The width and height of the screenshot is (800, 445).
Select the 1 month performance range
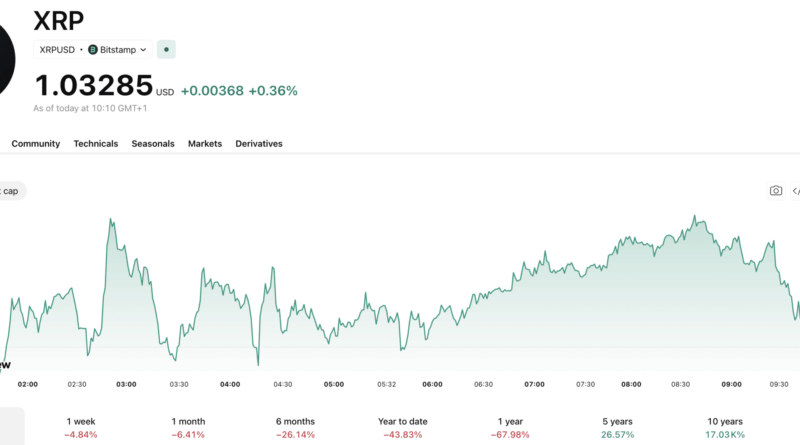click(x=188, y=428)
